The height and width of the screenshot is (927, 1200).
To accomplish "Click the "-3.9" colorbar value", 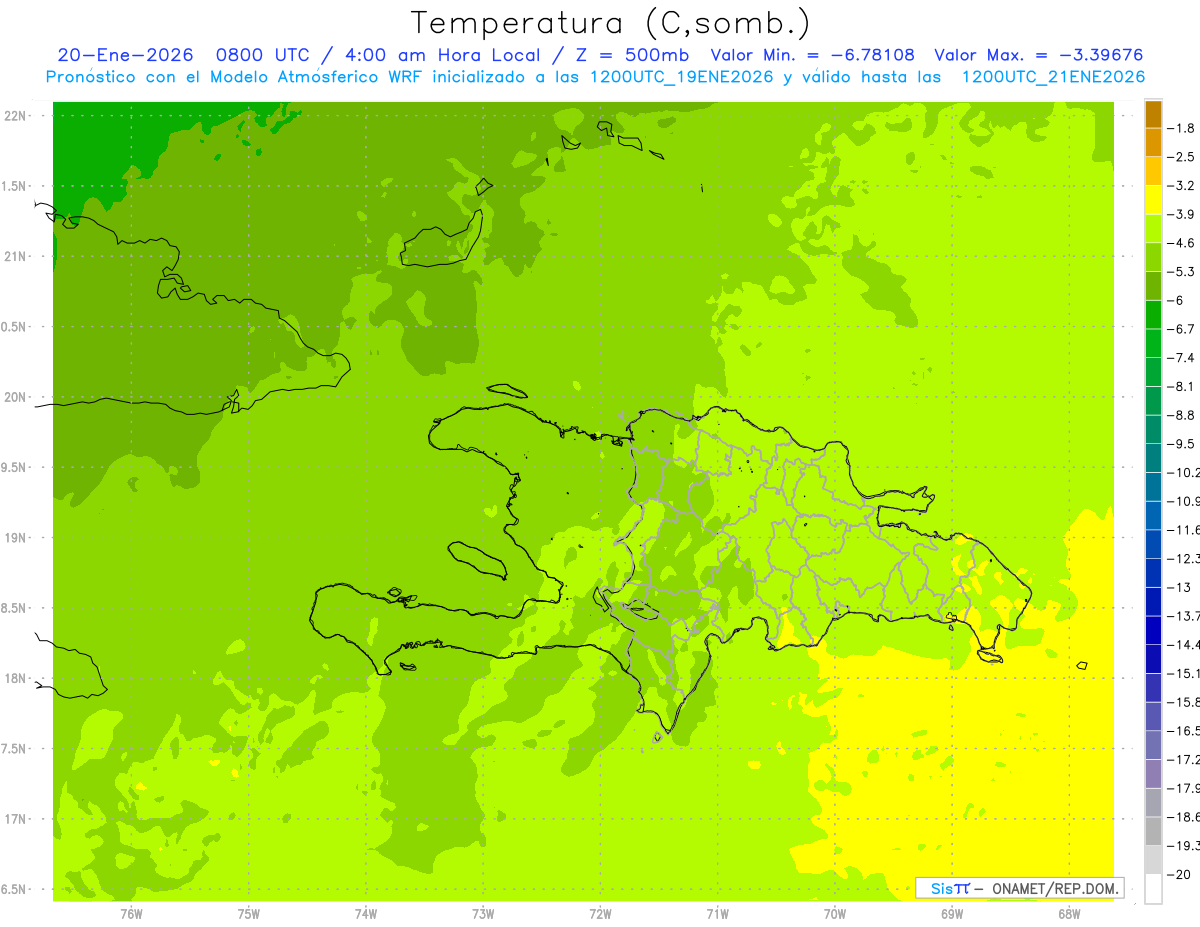I will [x=1182, y=214].
